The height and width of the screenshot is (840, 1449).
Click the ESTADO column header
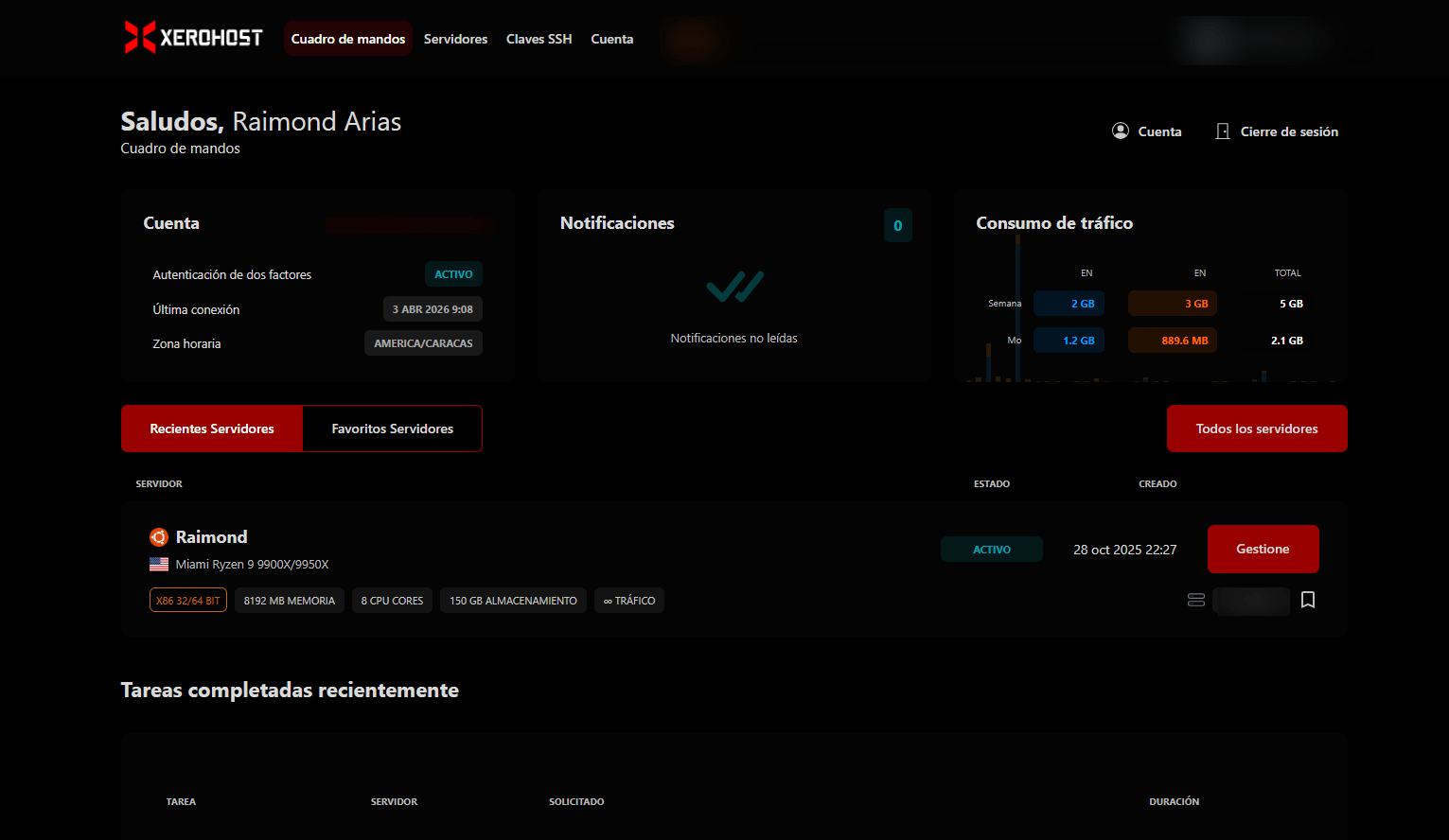coord(992,483)
